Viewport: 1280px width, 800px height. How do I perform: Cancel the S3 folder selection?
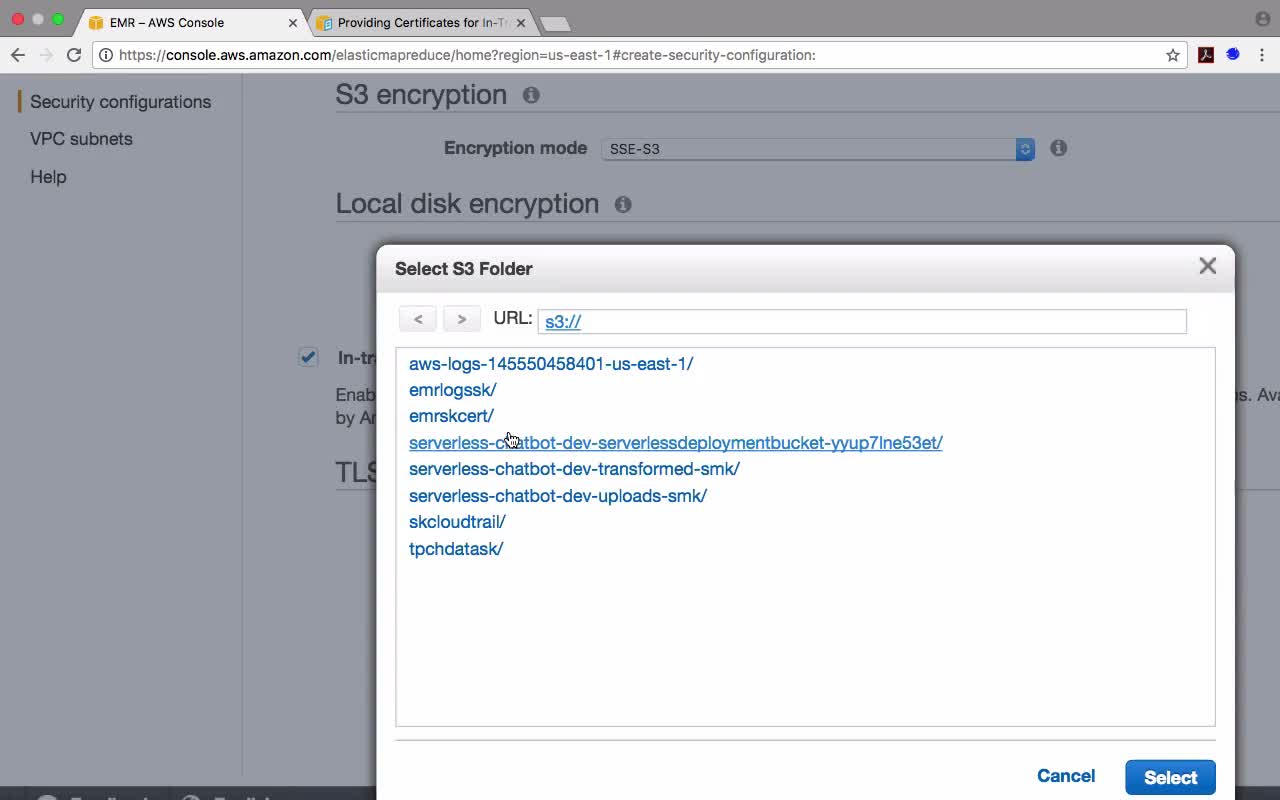coord(1066,776)
